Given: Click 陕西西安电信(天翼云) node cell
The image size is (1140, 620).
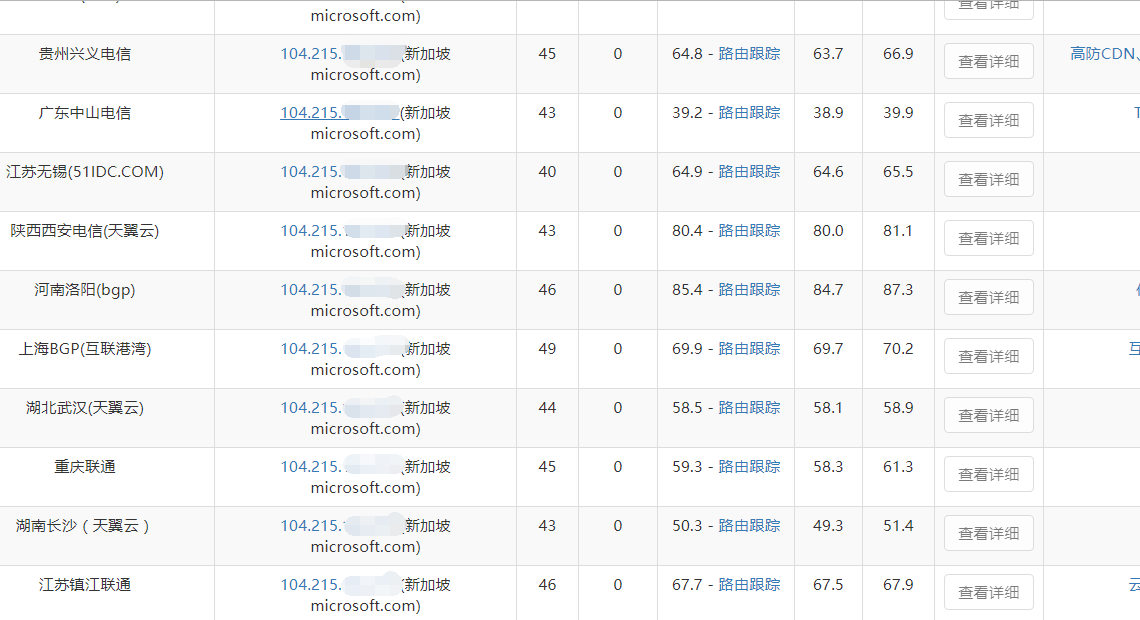Looking at the screenshot, I should pyautogui.click(x=85, y=230).
